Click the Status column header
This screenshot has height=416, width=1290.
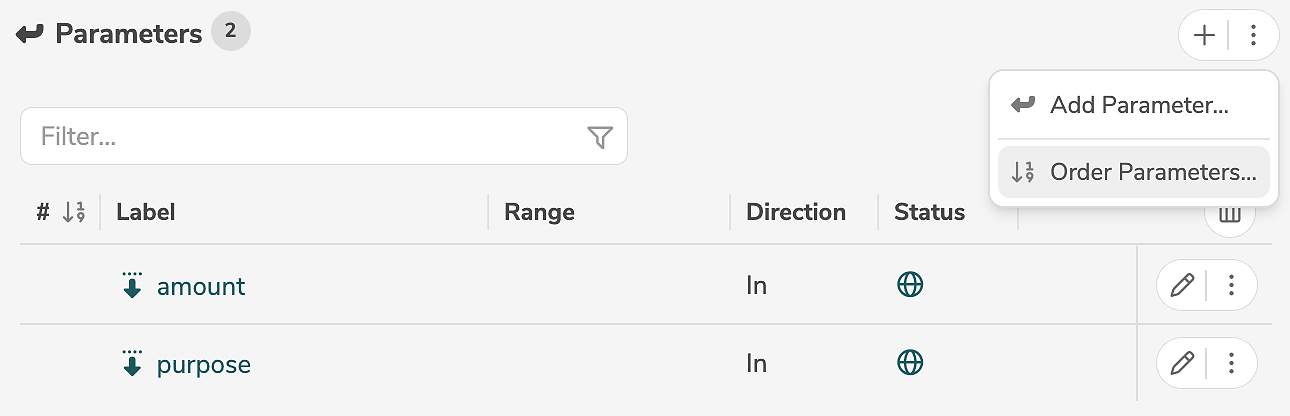click(x=929, y=212)
